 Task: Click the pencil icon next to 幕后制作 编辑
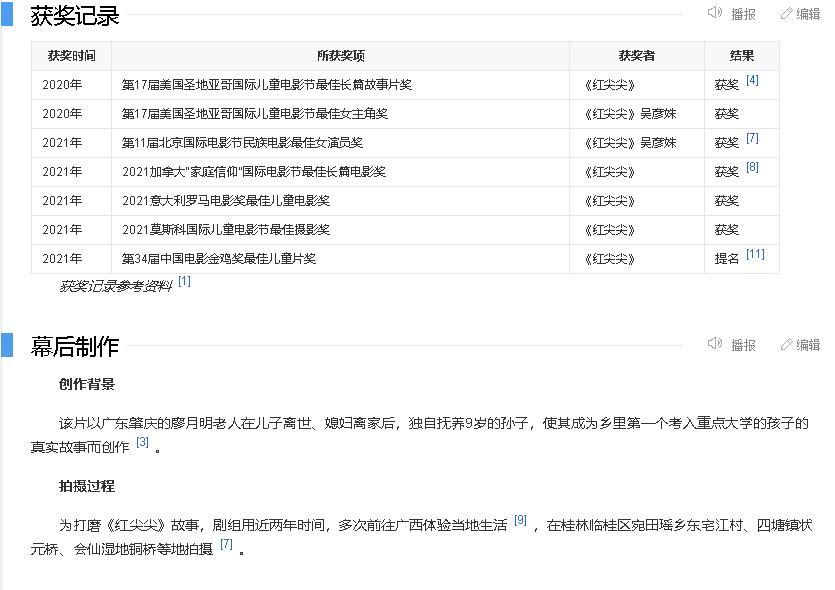click(x=786, y=345)
